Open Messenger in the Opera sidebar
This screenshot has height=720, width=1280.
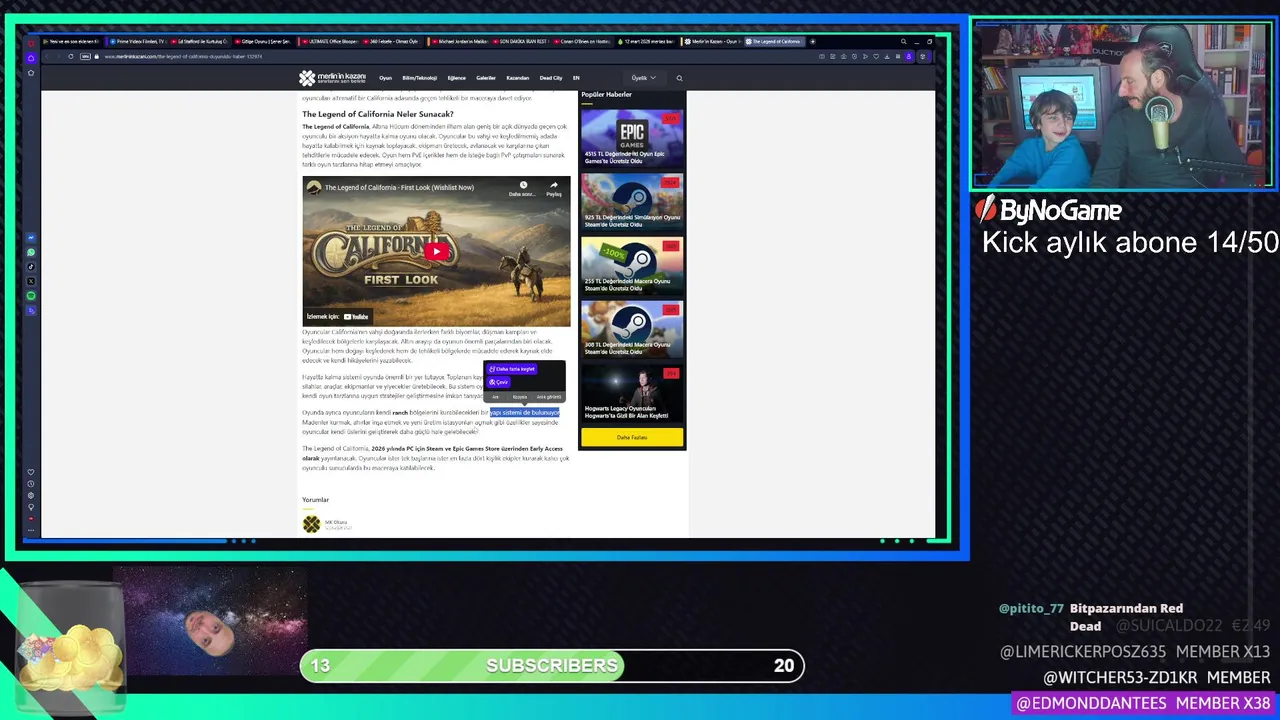click(31, 238)
